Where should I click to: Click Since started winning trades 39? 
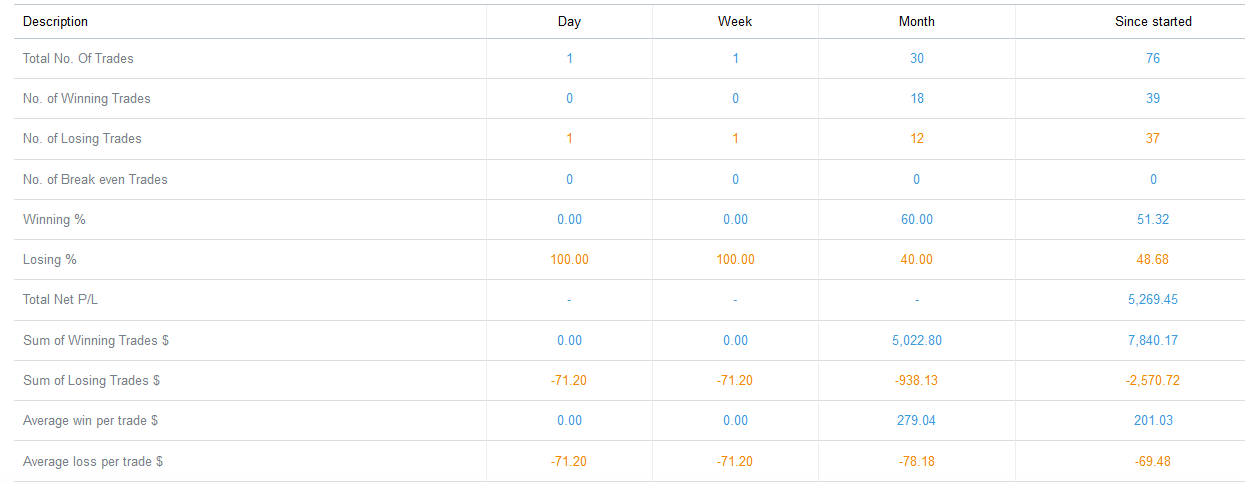pos(1153,98)
